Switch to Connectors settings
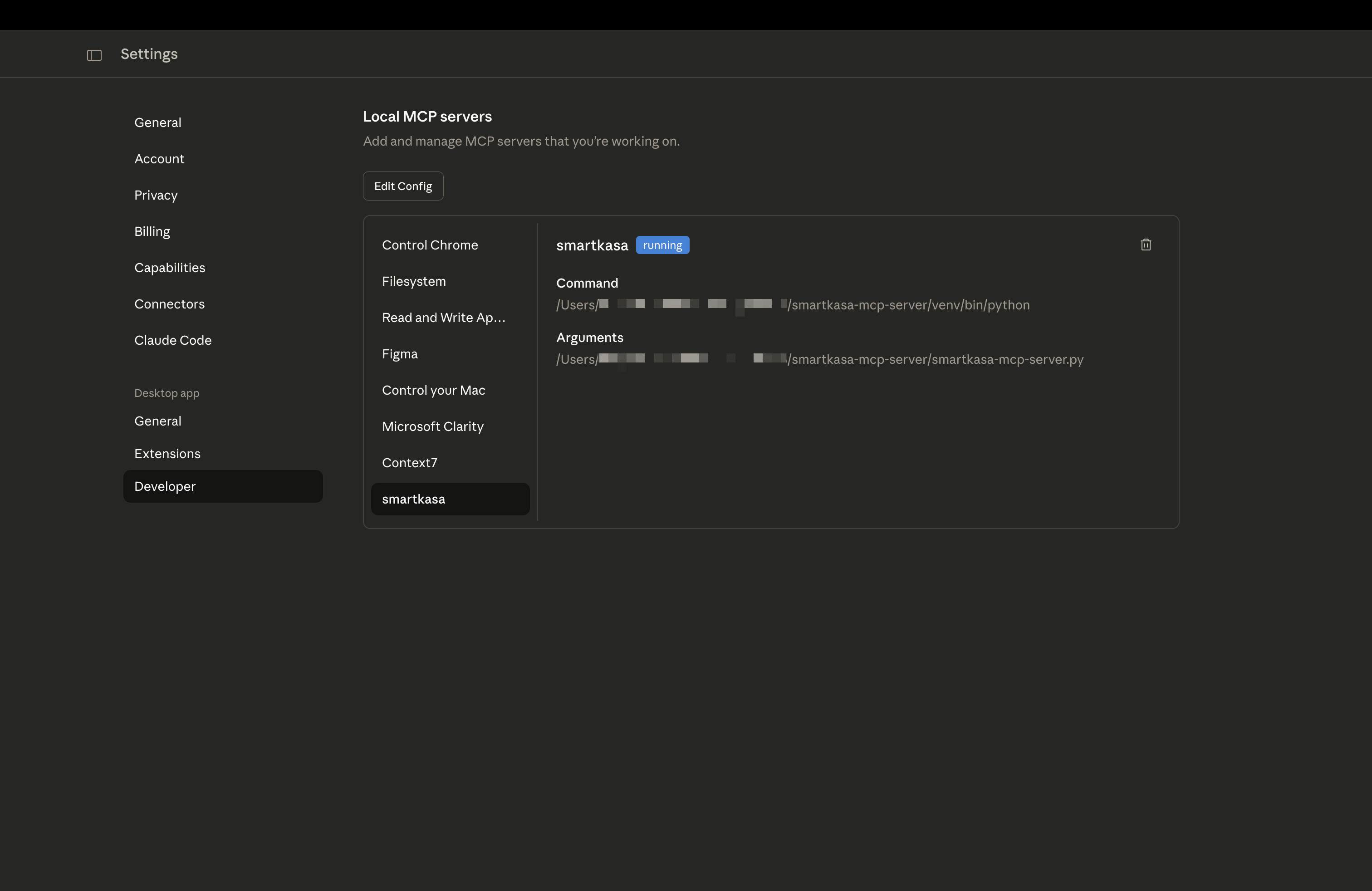Image resolution: width=1372 pixels, height=891 pixels. [x=170, y=304]
